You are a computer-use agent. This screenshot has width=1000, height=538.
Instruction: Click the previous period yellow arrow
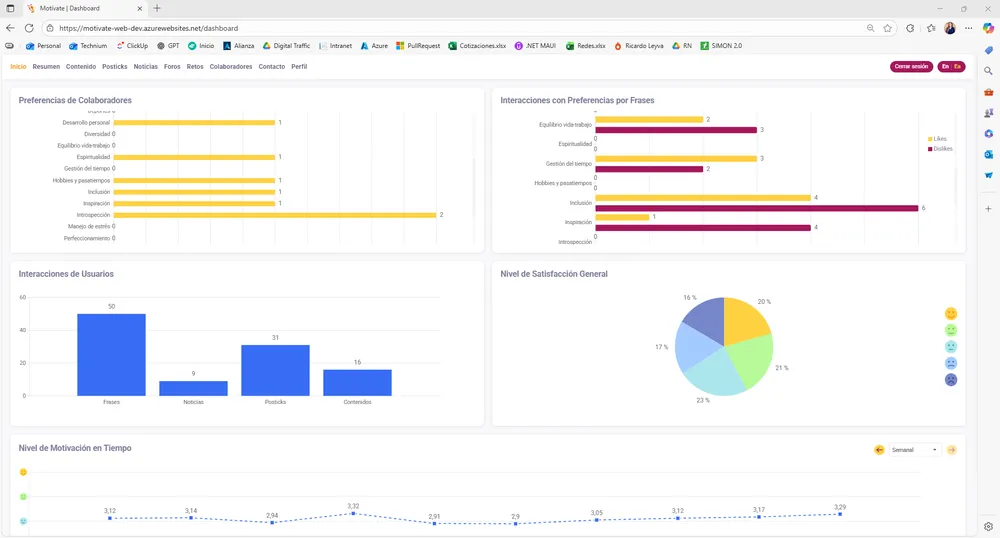click(879, 450)
